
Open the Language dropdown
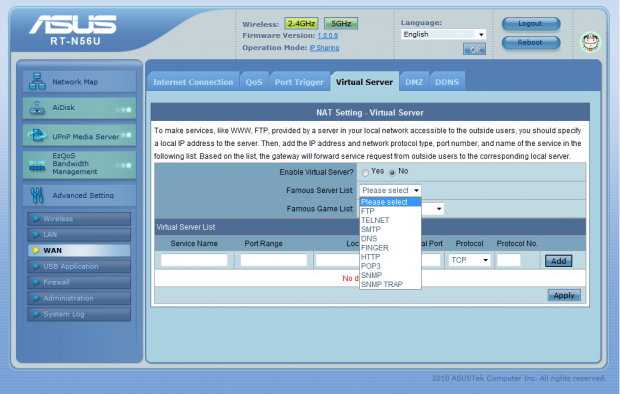443,34
